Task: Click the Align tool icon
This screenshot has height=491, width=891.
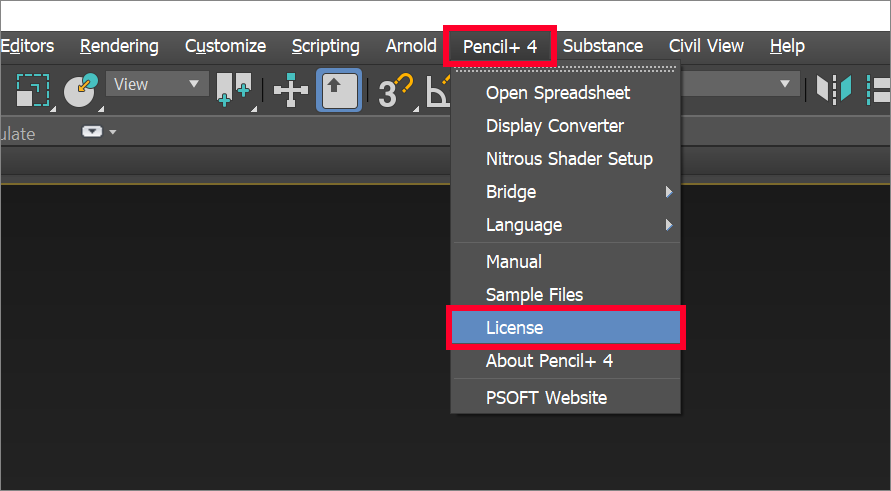Action: (x=878, y=90)
